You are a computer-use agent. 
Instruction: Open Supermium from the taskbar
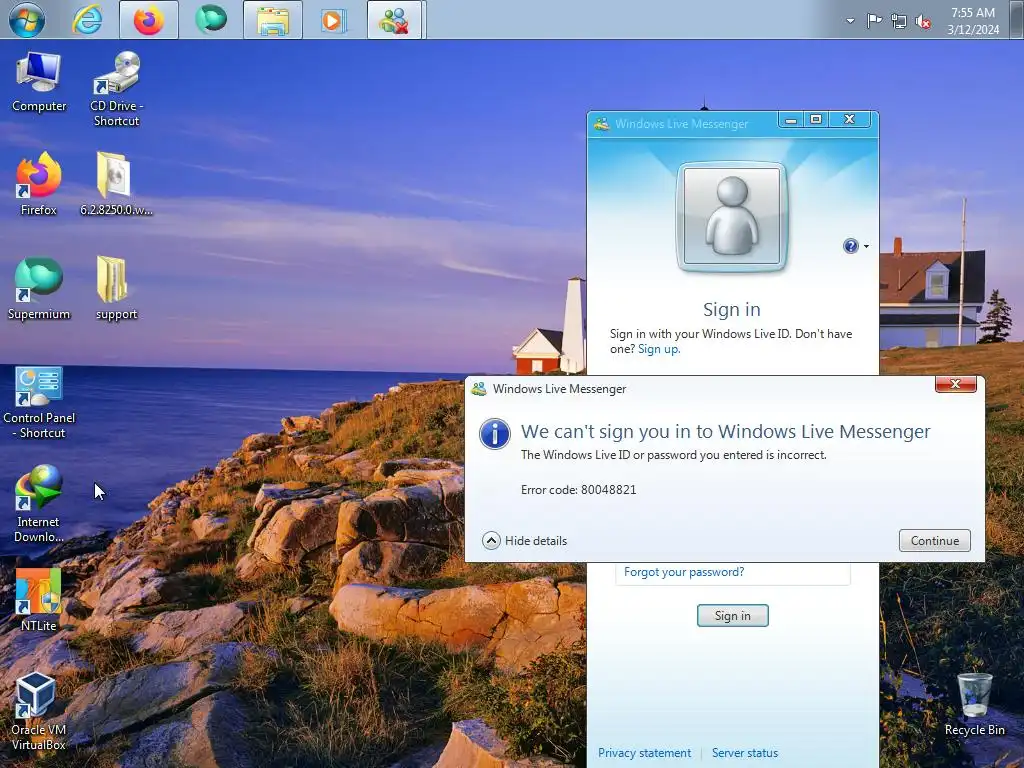(211, 20)
